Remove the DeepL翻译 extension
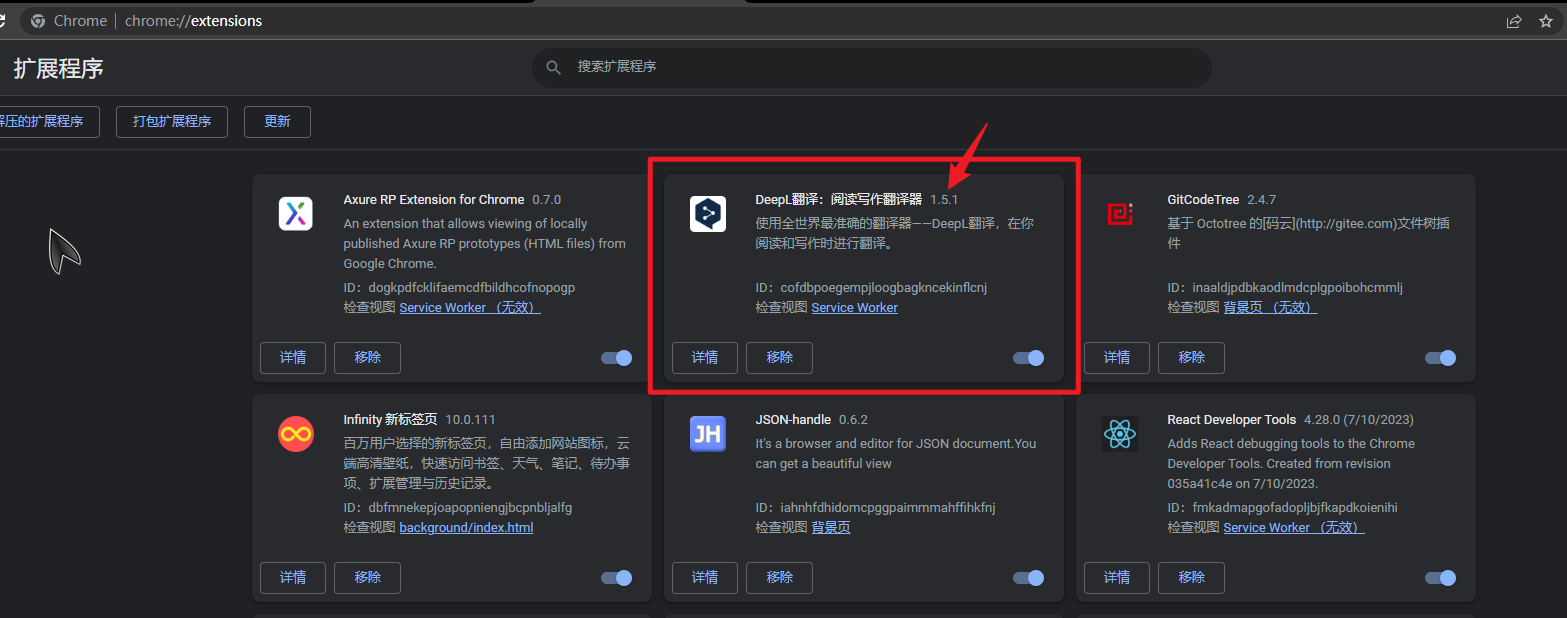Screen dimensions: 1567x618 coord(779,358)
